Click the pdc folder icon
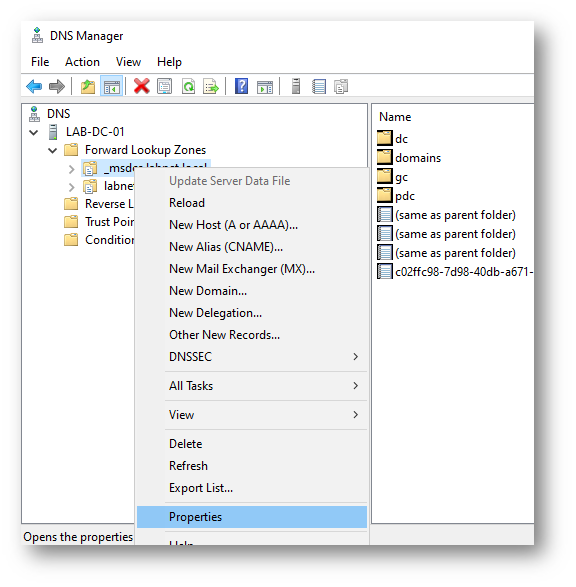The height and width of the screenshot is (587, 576). click(385, 195)
